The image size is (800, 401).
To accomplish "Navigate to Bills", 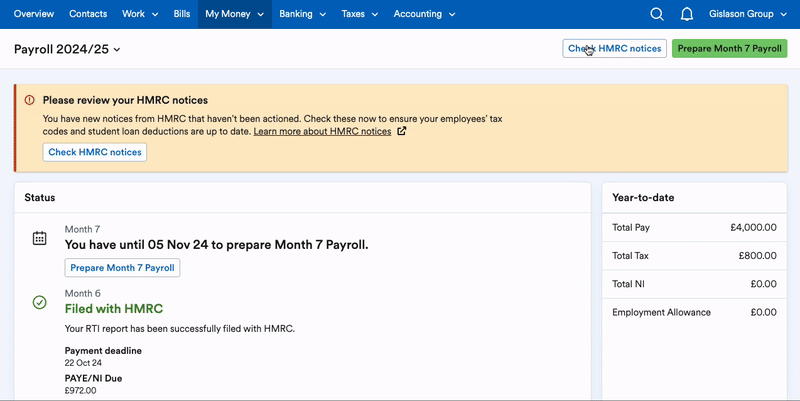I will (182, 14).
